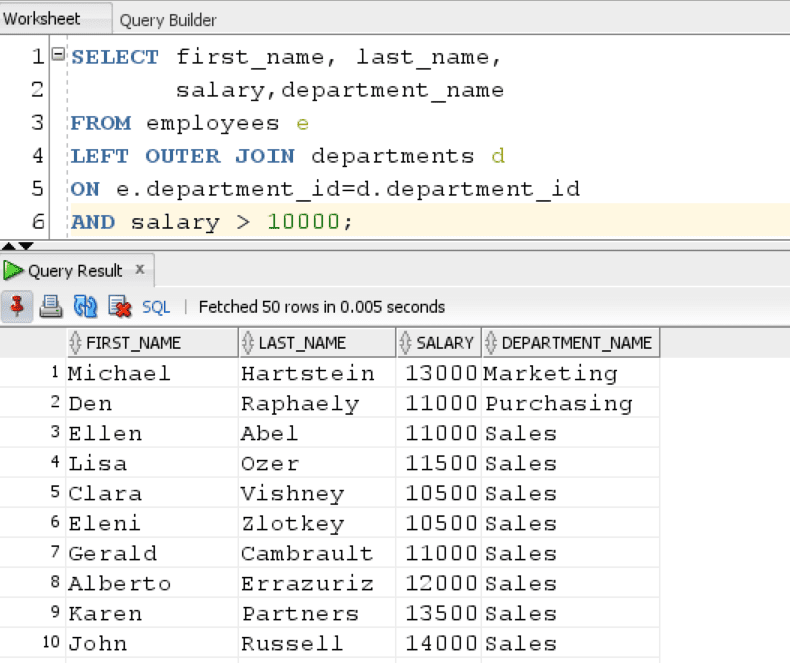Sort using the LAST_NAME column sort icon
Image resolution: width=790 pixels, height=663 pixels.
point(247,343)
